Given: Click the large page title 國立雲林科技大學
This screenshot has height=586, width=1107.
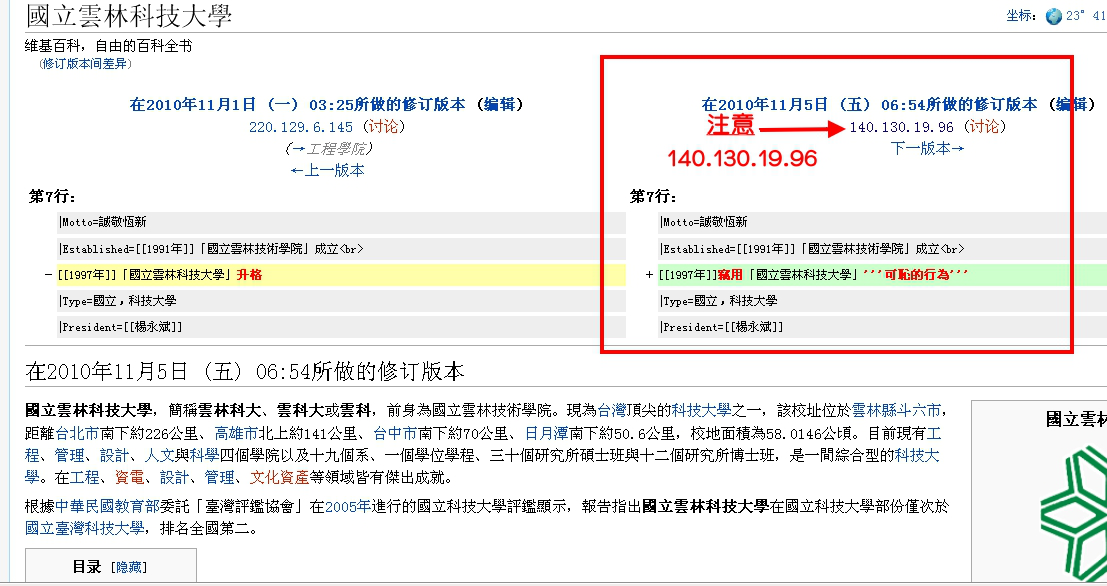Looking at the screenshot, I should coord(128,16).
